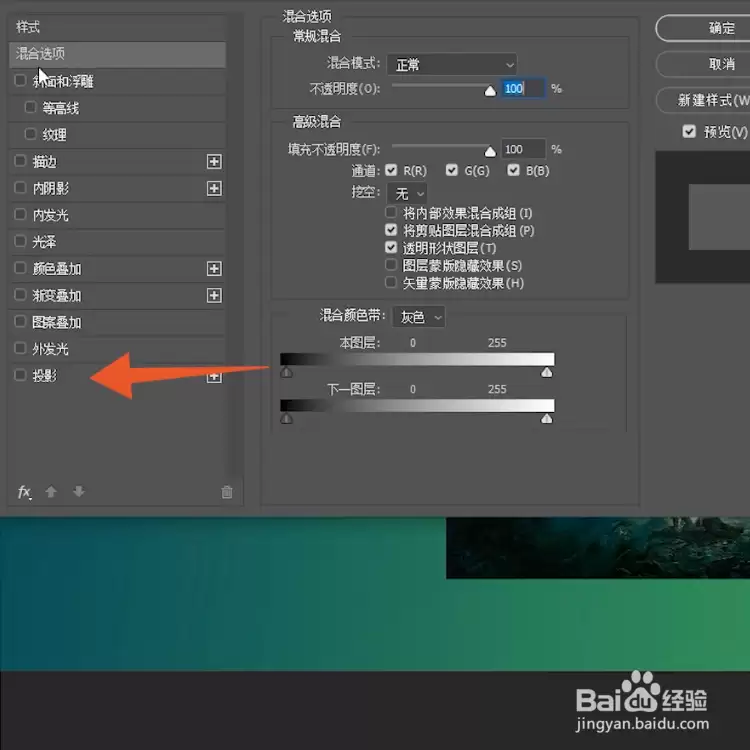This screenshot has height=750, width=750.
Task: Select 混合选项 in the styles list
Action: click(117, 54)
